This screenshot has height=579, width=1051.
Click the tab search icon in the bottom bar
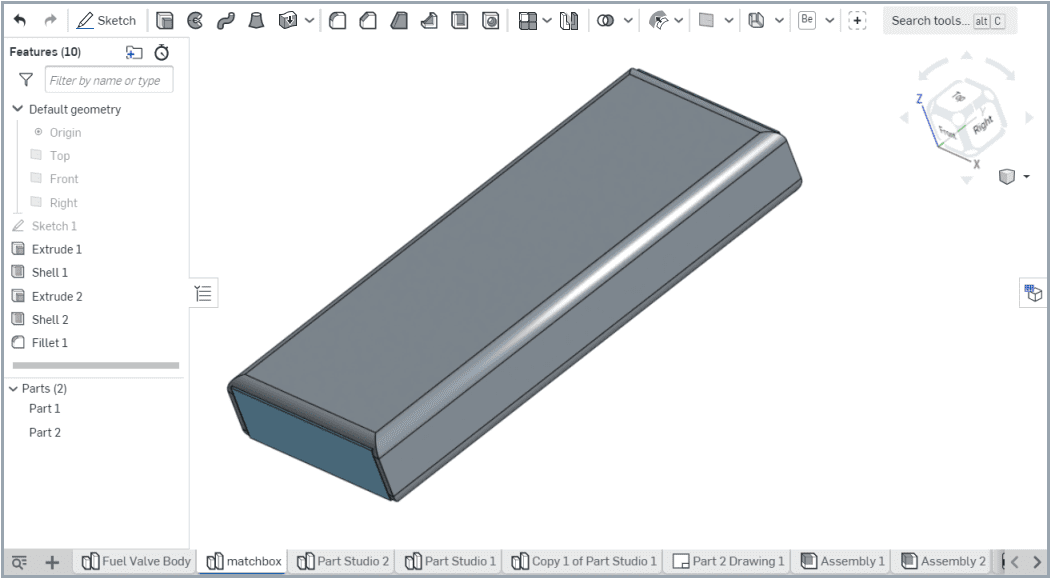point(19,562)
